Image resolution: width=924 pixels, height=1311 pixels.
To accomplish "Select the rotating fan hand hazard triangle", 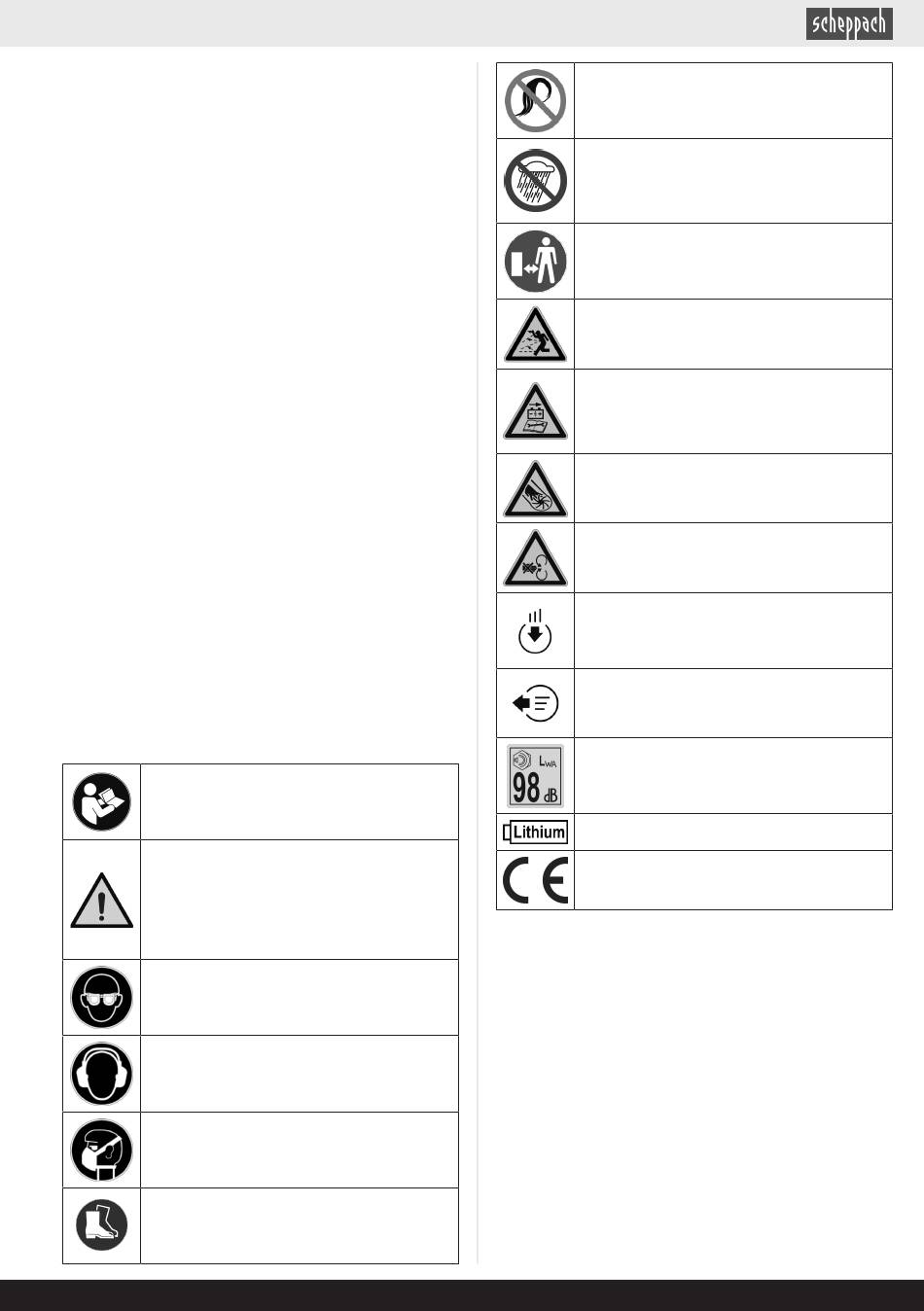I will pyautogui.click(x=536, y=488).
